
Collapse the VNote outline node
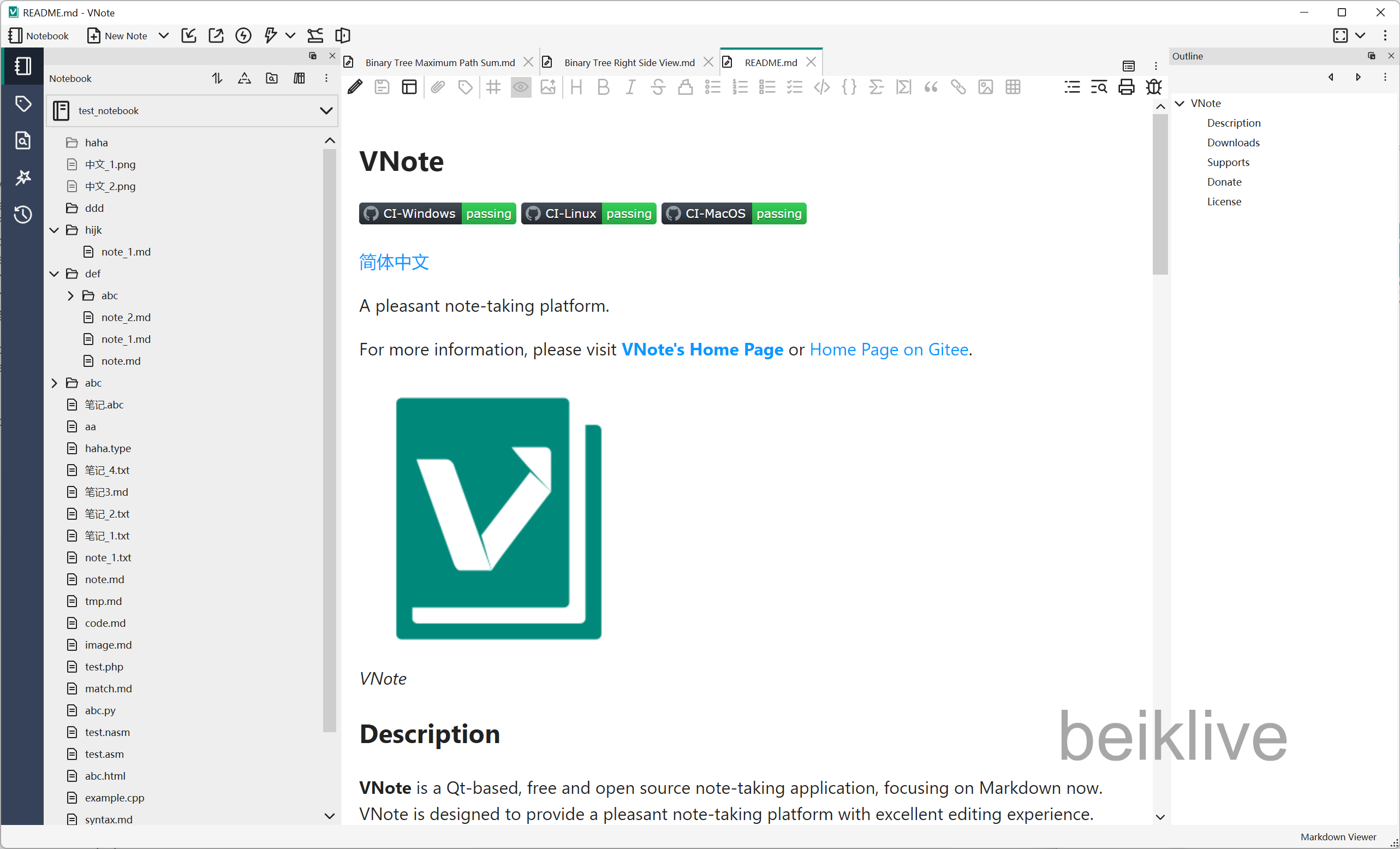click(x=1180, y=103)
